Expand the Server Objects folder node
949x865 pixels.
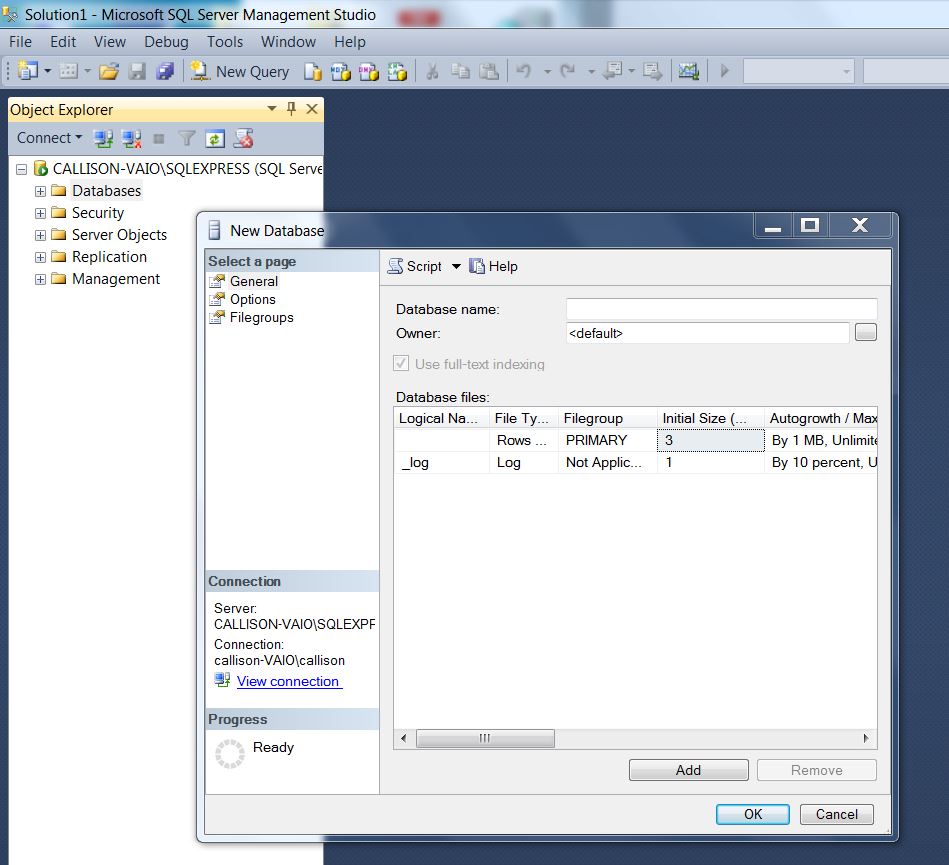(x=41, y=235)
